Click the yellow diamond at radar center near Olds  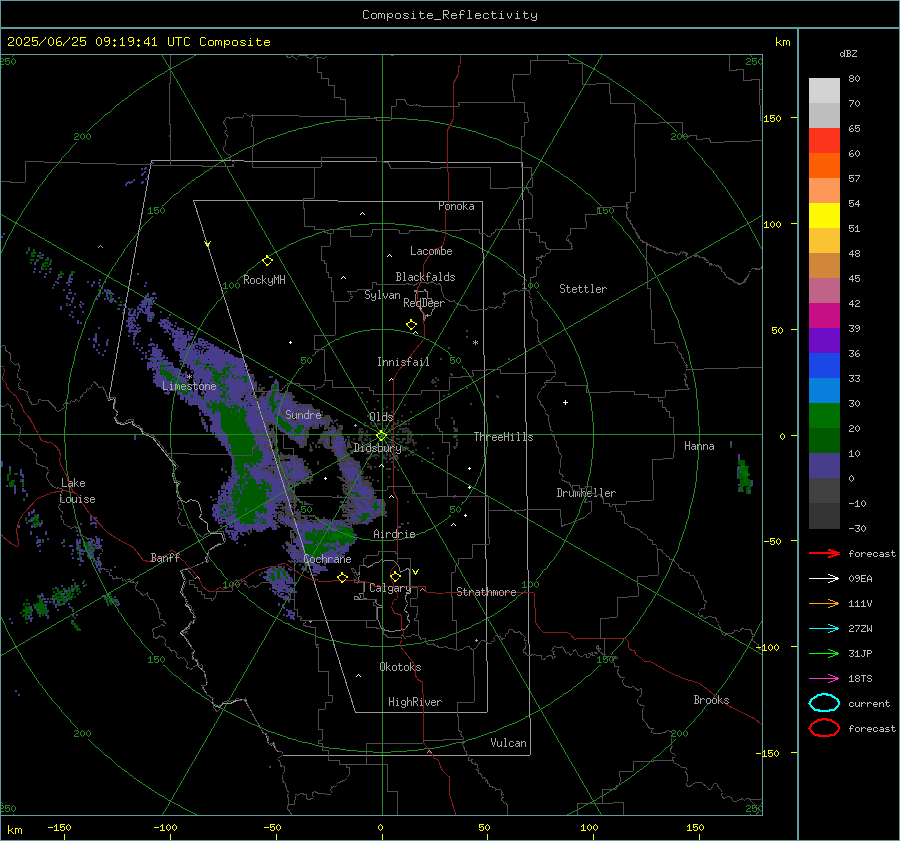(381, 436)
